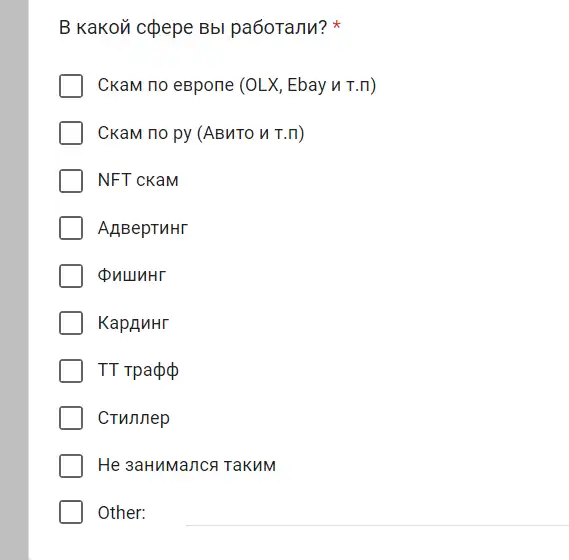Click the red required asterisk after the question

click(x=337, y=26)
